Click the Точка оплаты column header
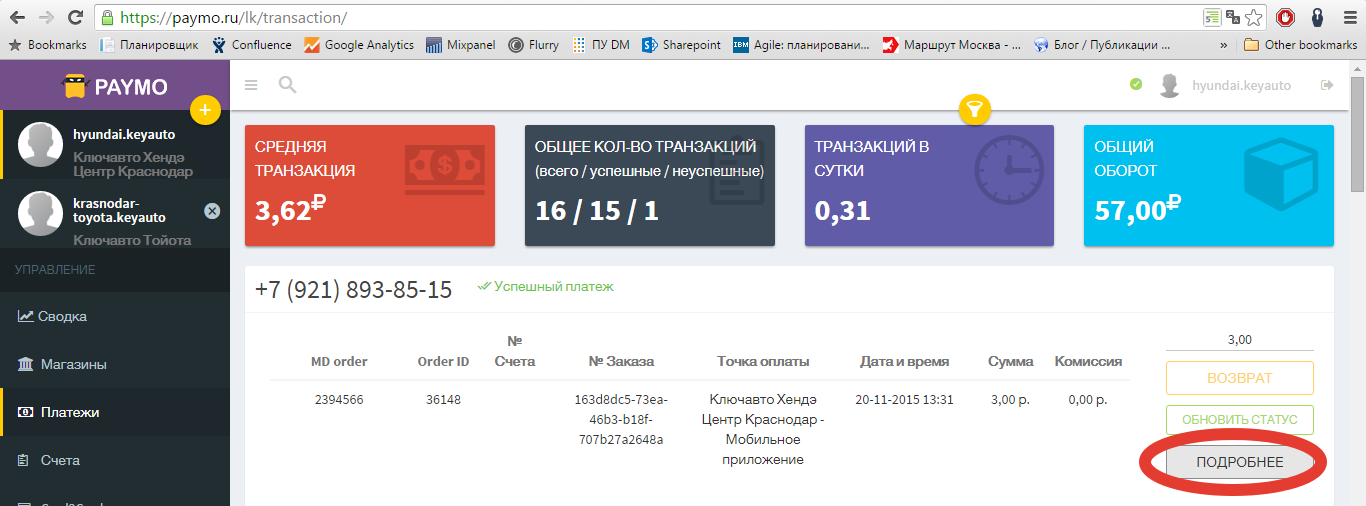Image resolution: width=1366 pixels, height=506 pixels. click(x=763, y=361)
